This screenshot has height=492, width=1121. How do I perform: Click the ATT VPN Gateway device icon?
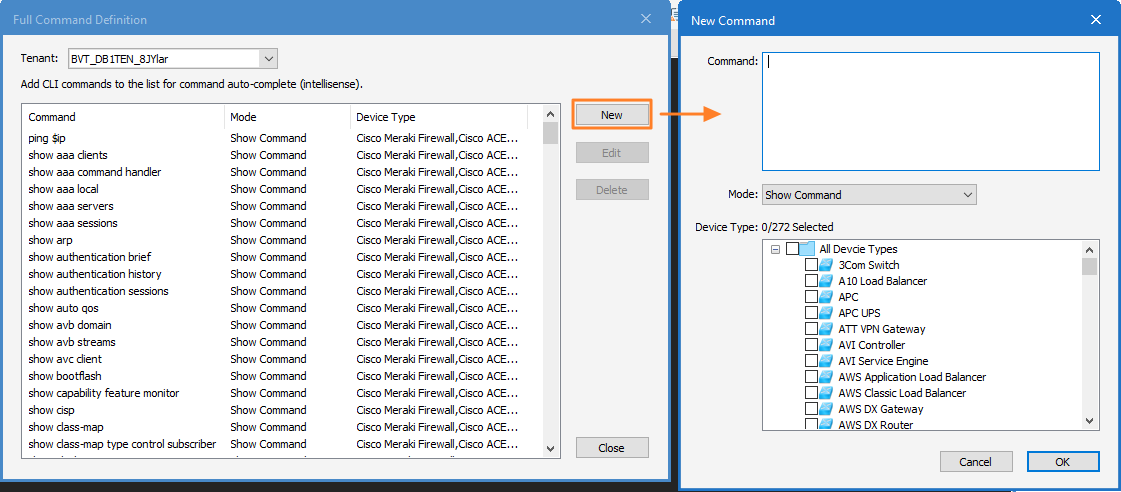tap(826, 329)
